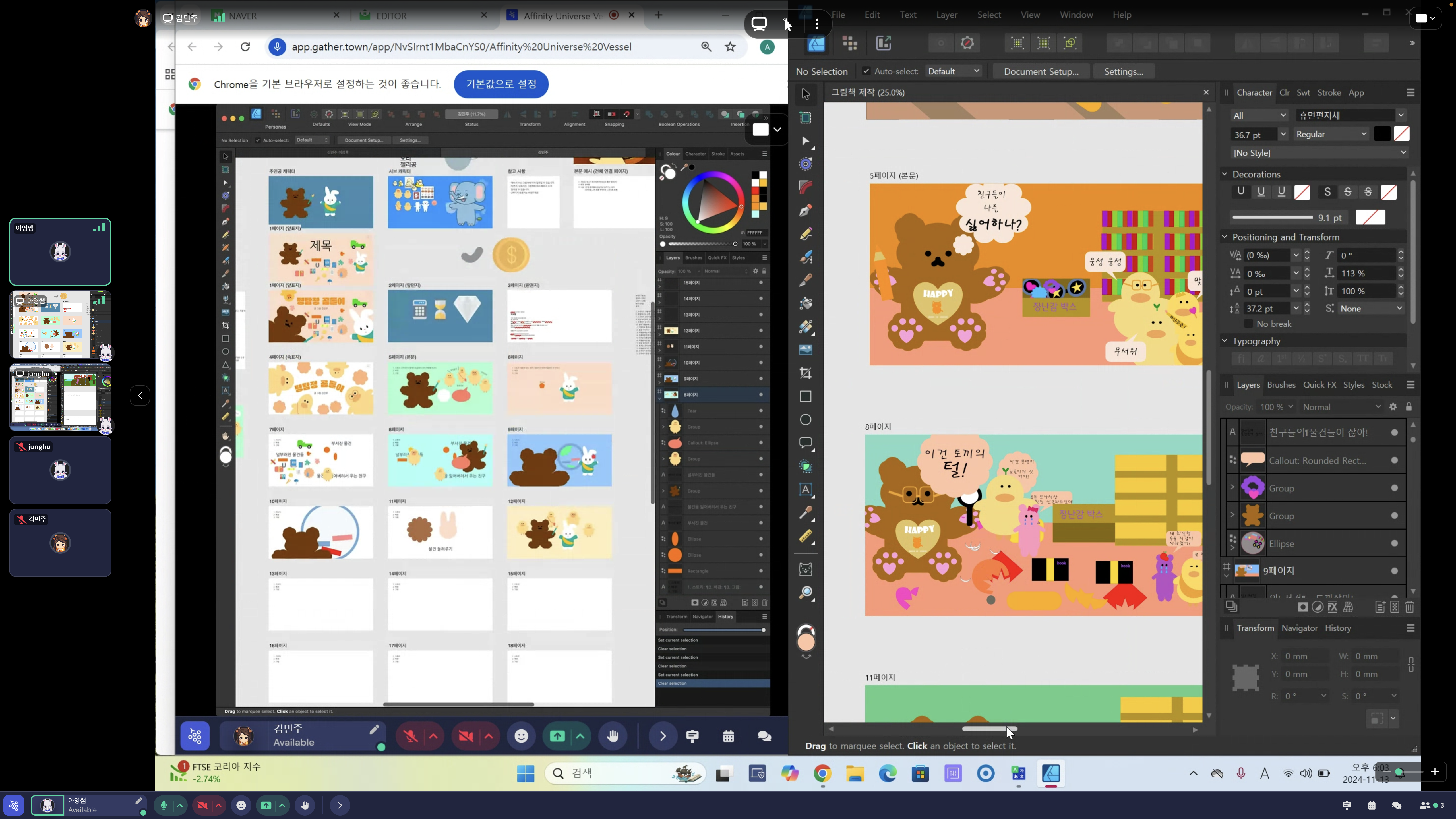
Task: Select the Callout shape tool
Action: (806, 443)
